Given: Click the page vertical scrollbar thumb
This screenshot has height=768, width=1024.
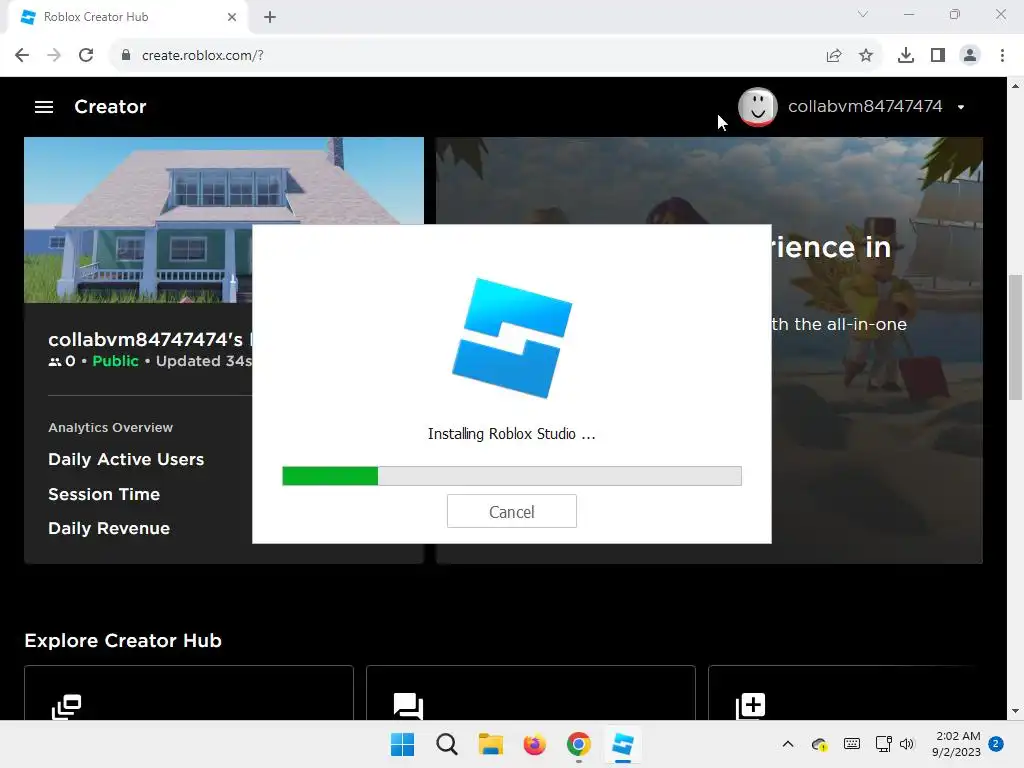Looking at the screenshot, I should point(1015,338).
